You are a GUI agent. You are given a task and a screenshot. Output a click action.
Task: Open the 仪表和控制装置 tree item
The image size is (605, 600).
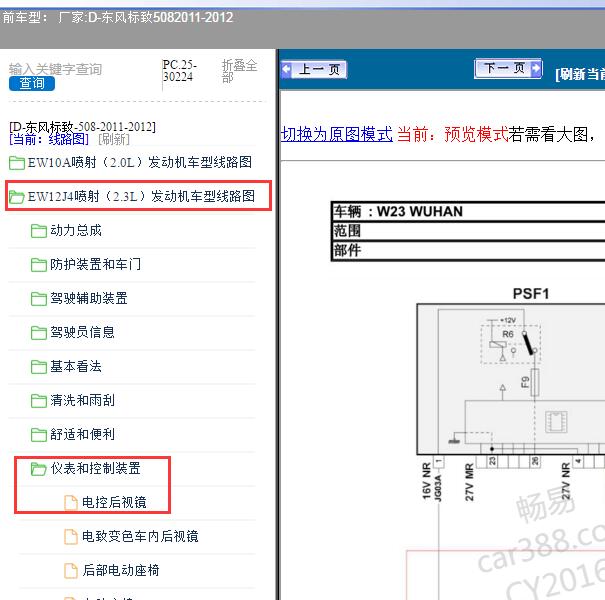(x=95, y=468)
